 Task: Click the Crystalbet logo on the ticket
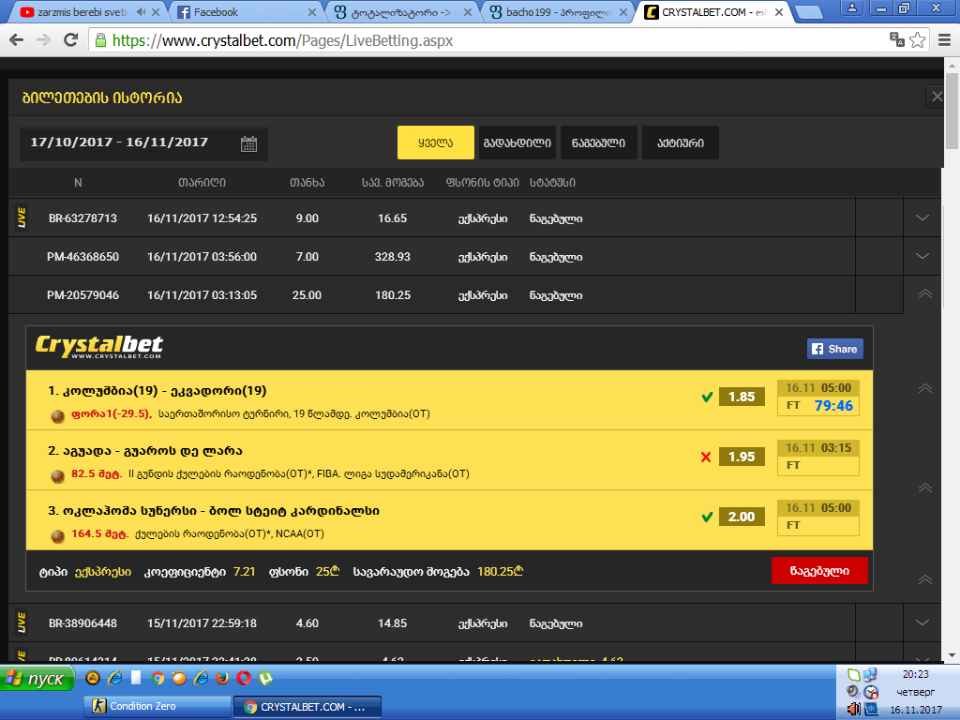coord(99,347)
